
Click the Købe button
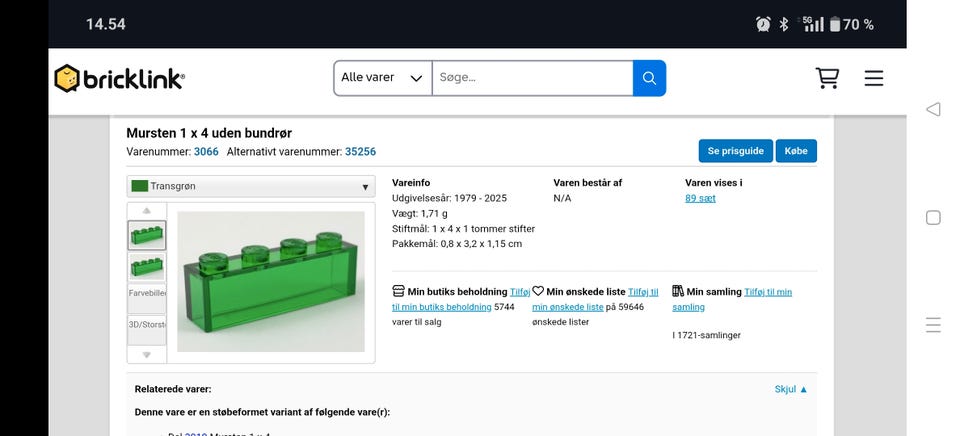pyautogui.click(x=796, y=151)
